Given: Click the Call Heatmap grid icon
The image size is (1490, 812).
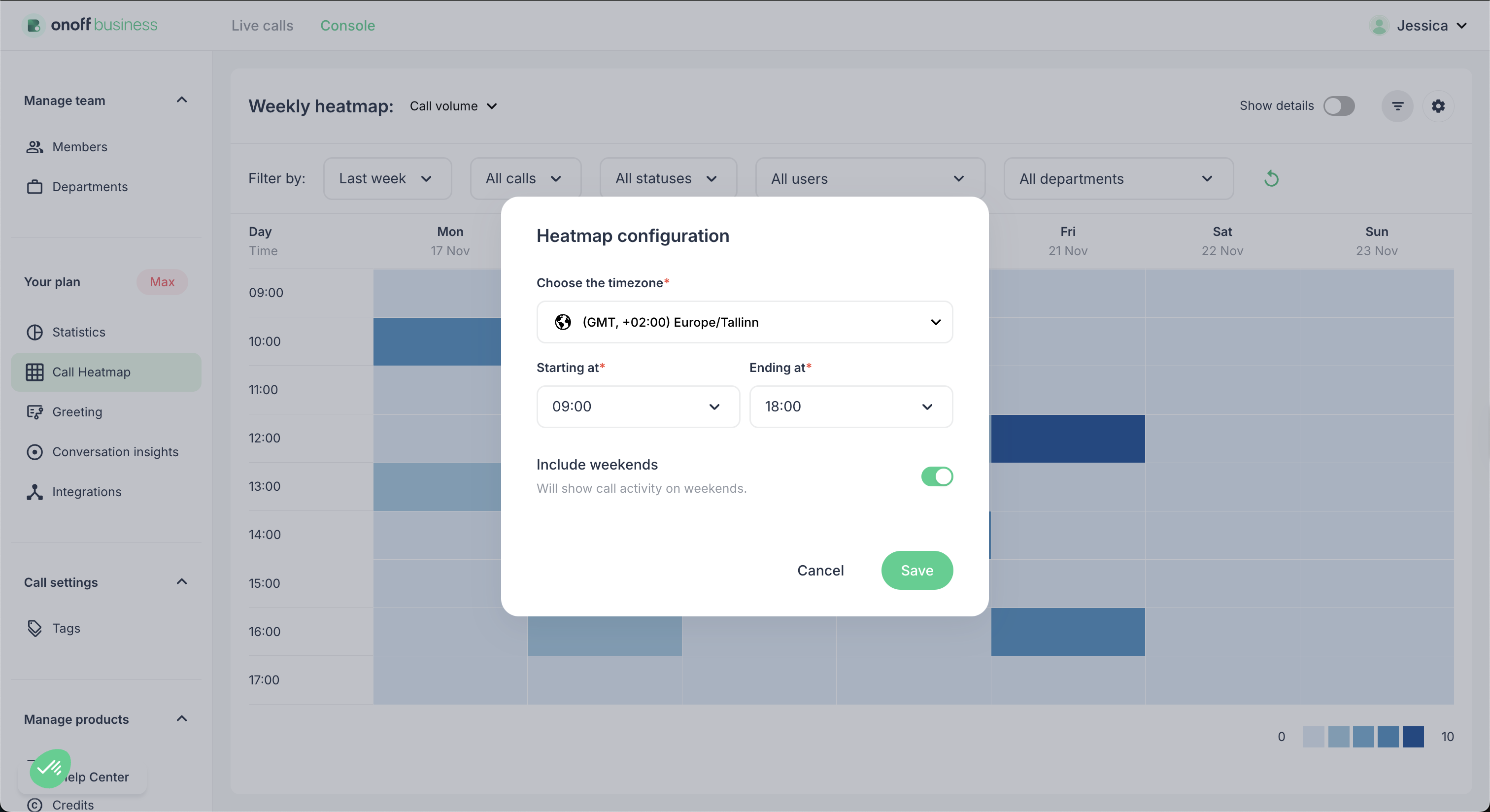Looking at the screenshot, I should [34, 372].
